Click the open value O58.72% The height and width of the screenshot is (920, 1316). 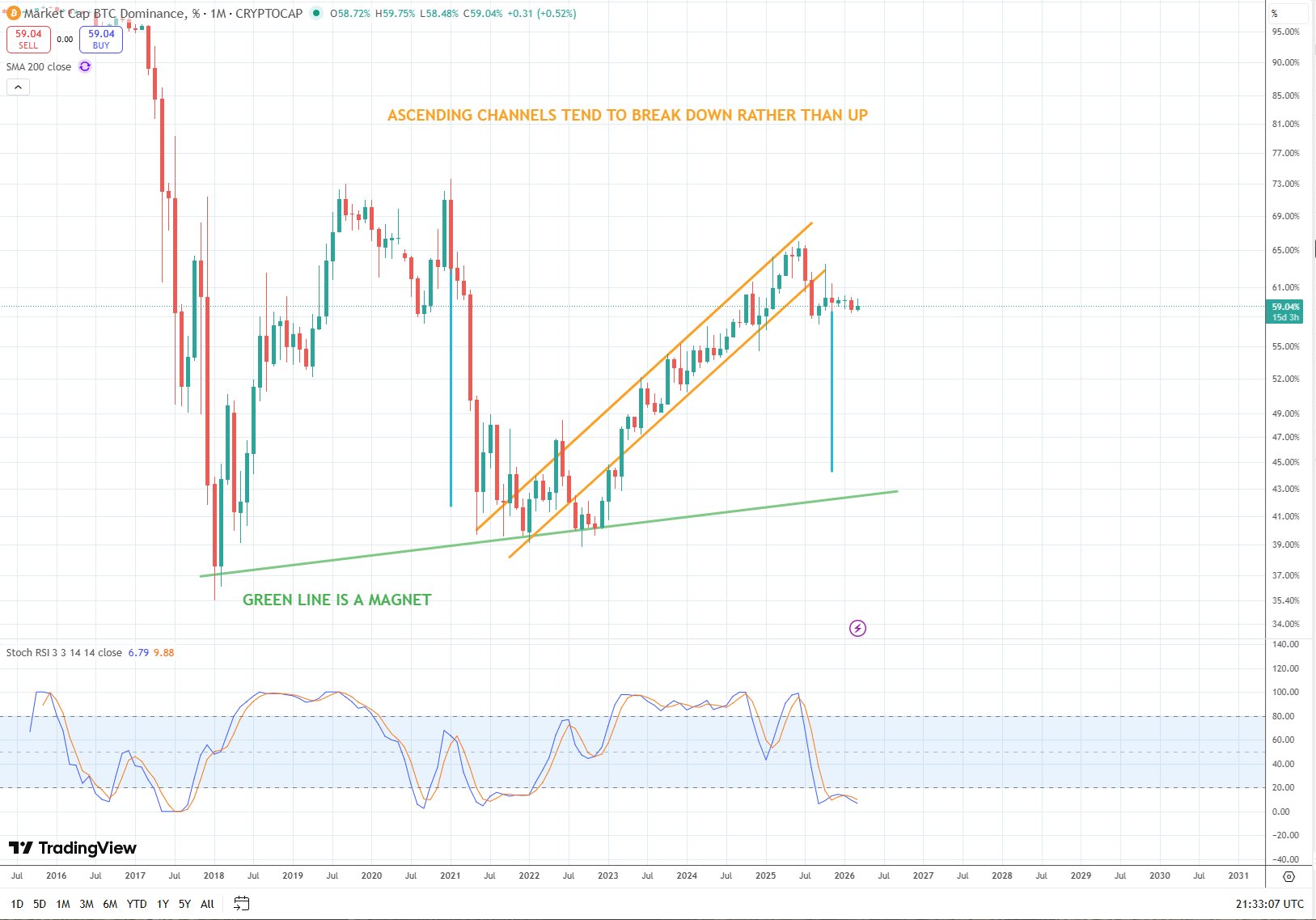click(350, 13)
